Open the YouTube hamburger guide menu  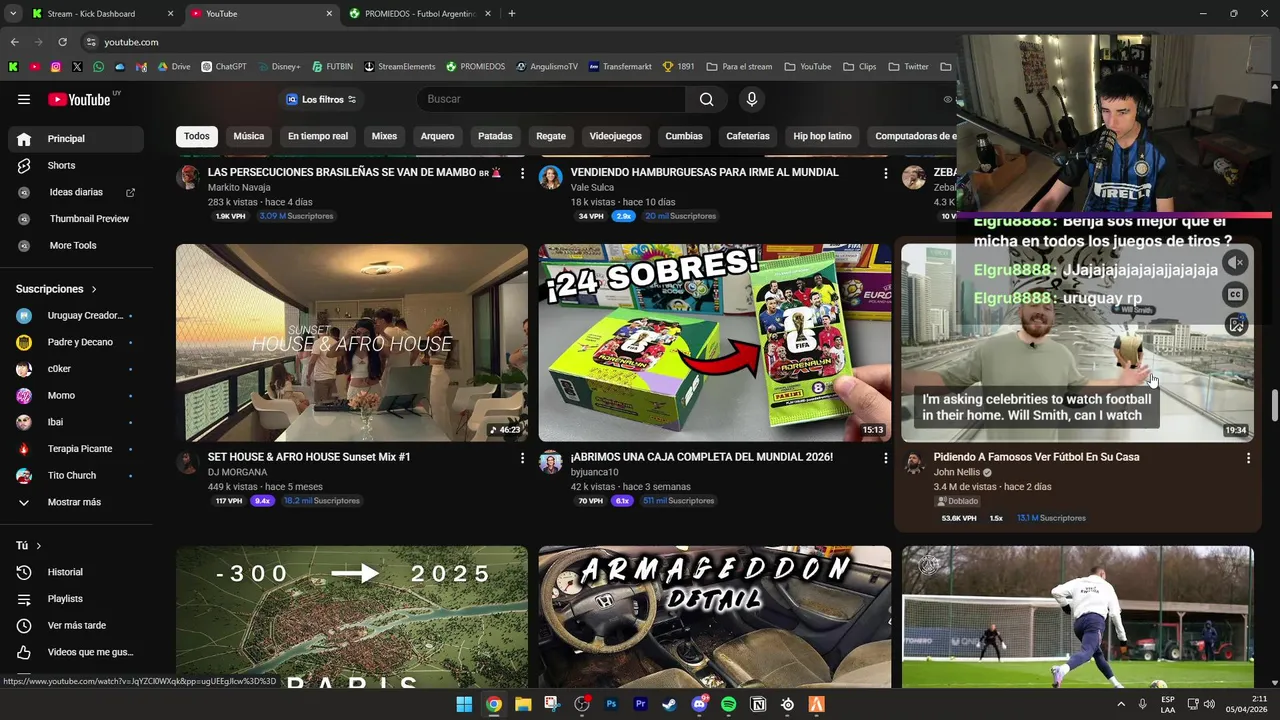click(24, 99)
